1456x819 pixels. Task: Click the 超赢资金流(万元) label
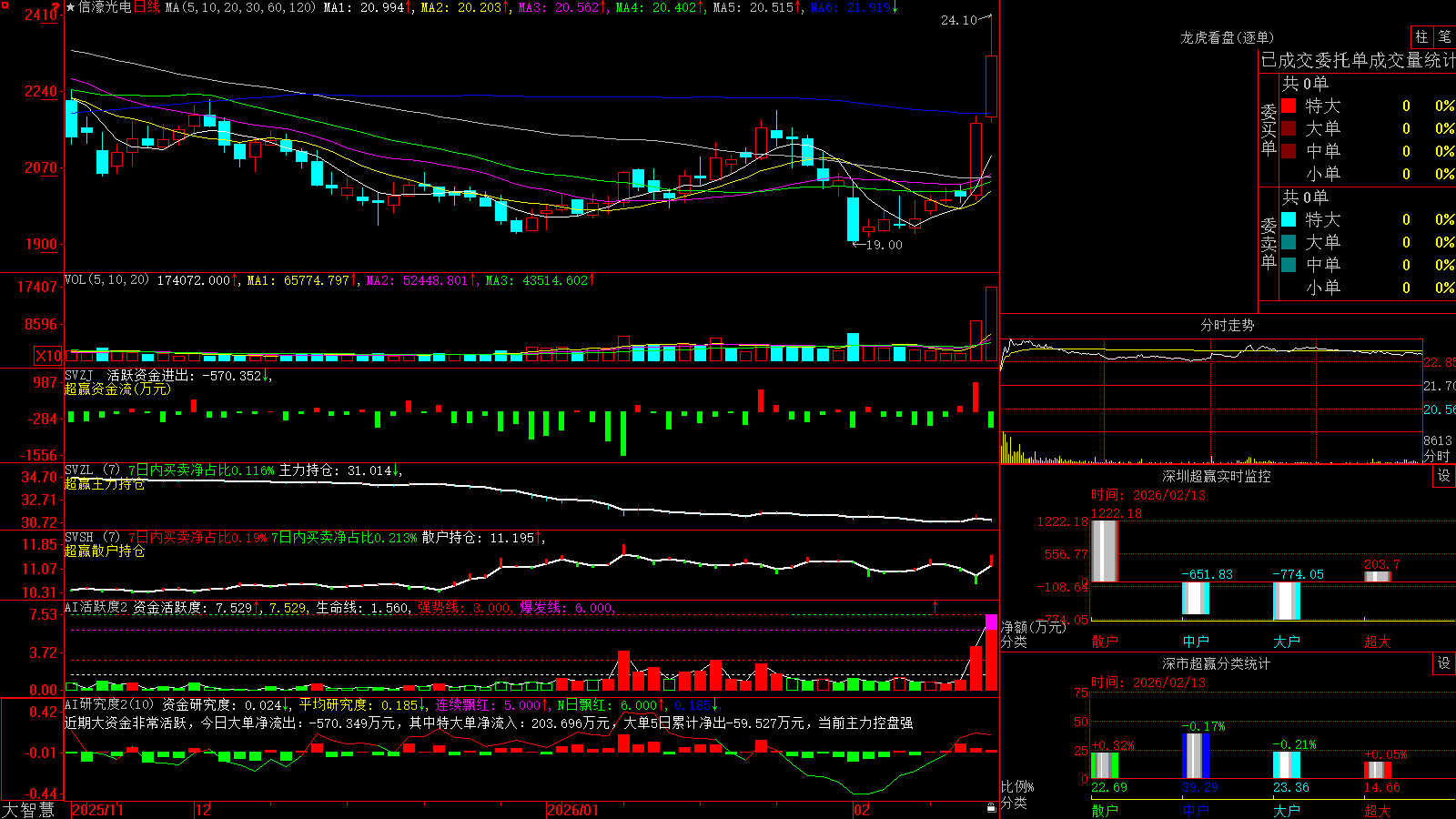pos(117,389)
